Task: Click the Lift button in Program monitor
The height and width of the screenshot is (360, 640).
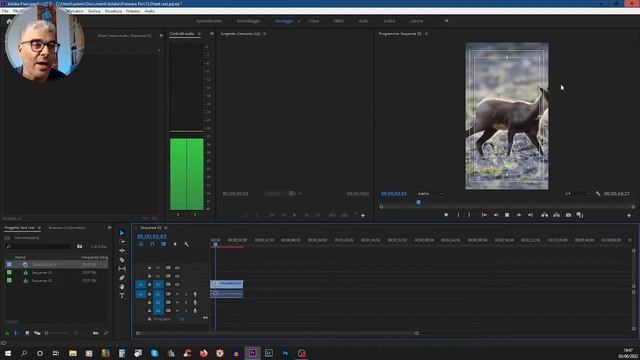Action: pos(544,215)
